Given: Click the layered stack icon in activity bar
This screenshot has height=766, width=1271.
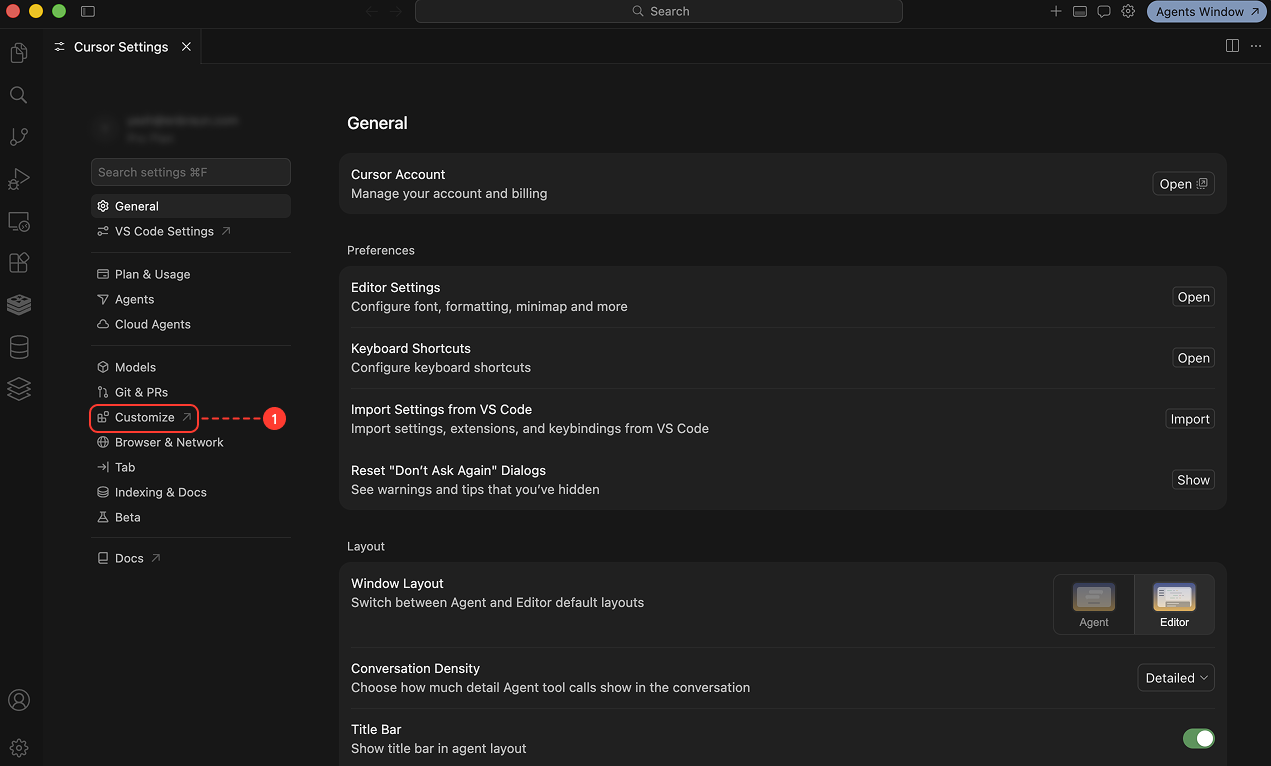Looking at the screenshot, I should pyautogui.click(x=18, y=389).
